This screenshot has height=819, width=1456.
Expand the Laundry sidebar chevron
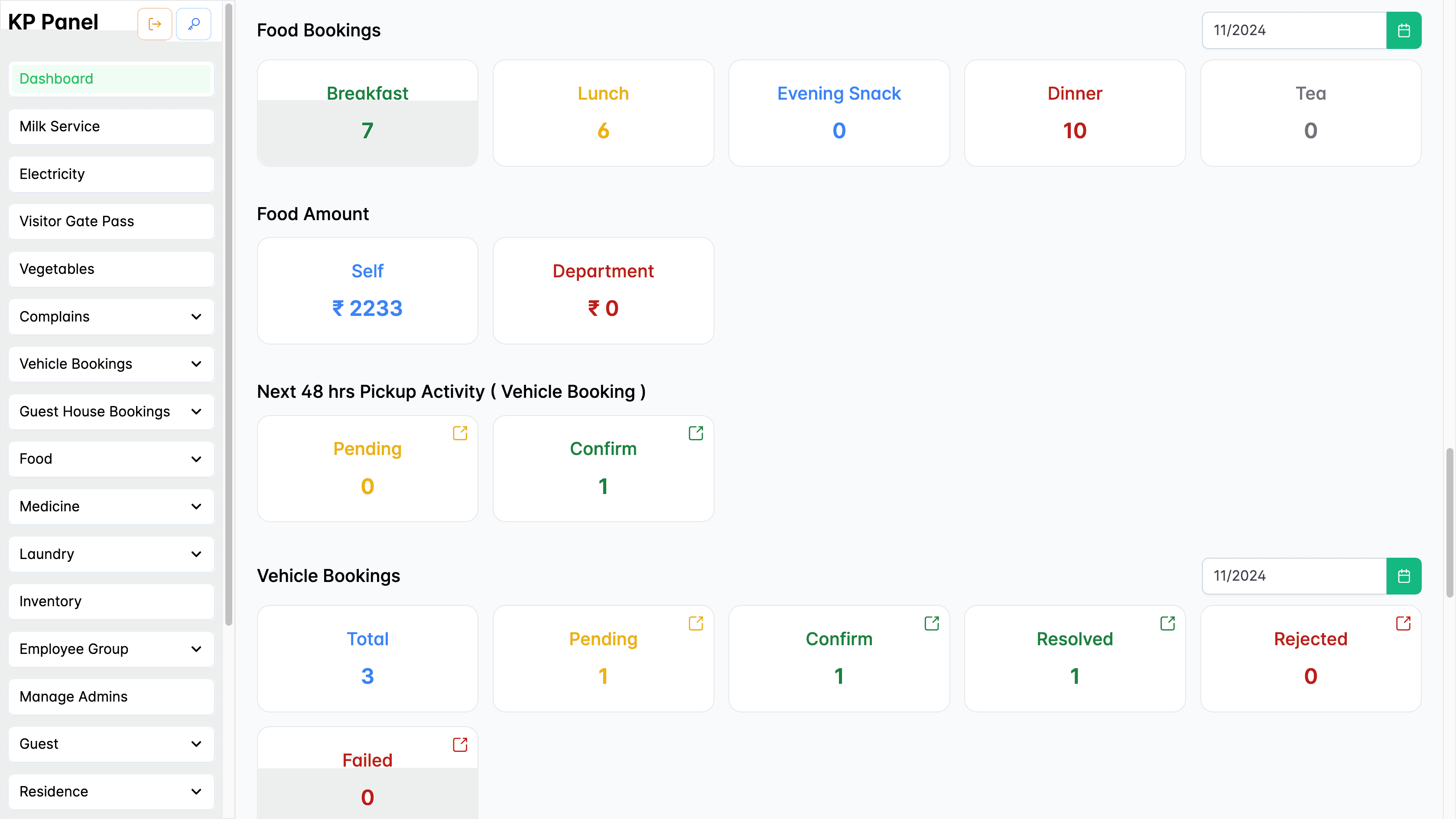tap(196, 554)
